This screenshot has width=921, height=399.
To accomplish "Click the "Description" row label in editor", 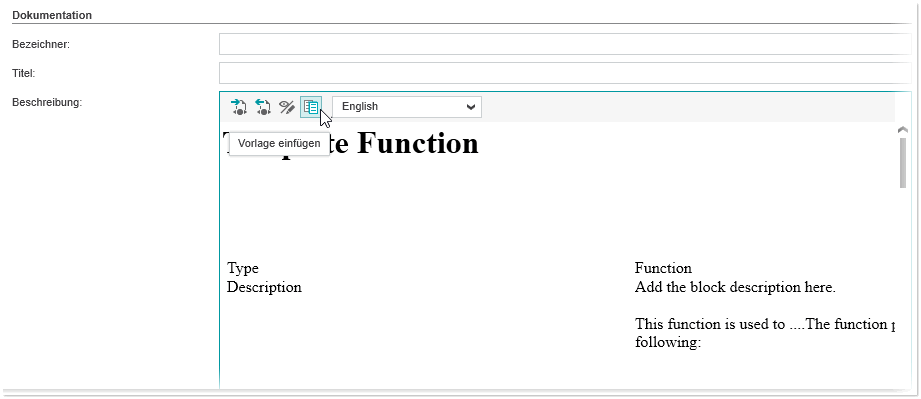I will [264, 287].
